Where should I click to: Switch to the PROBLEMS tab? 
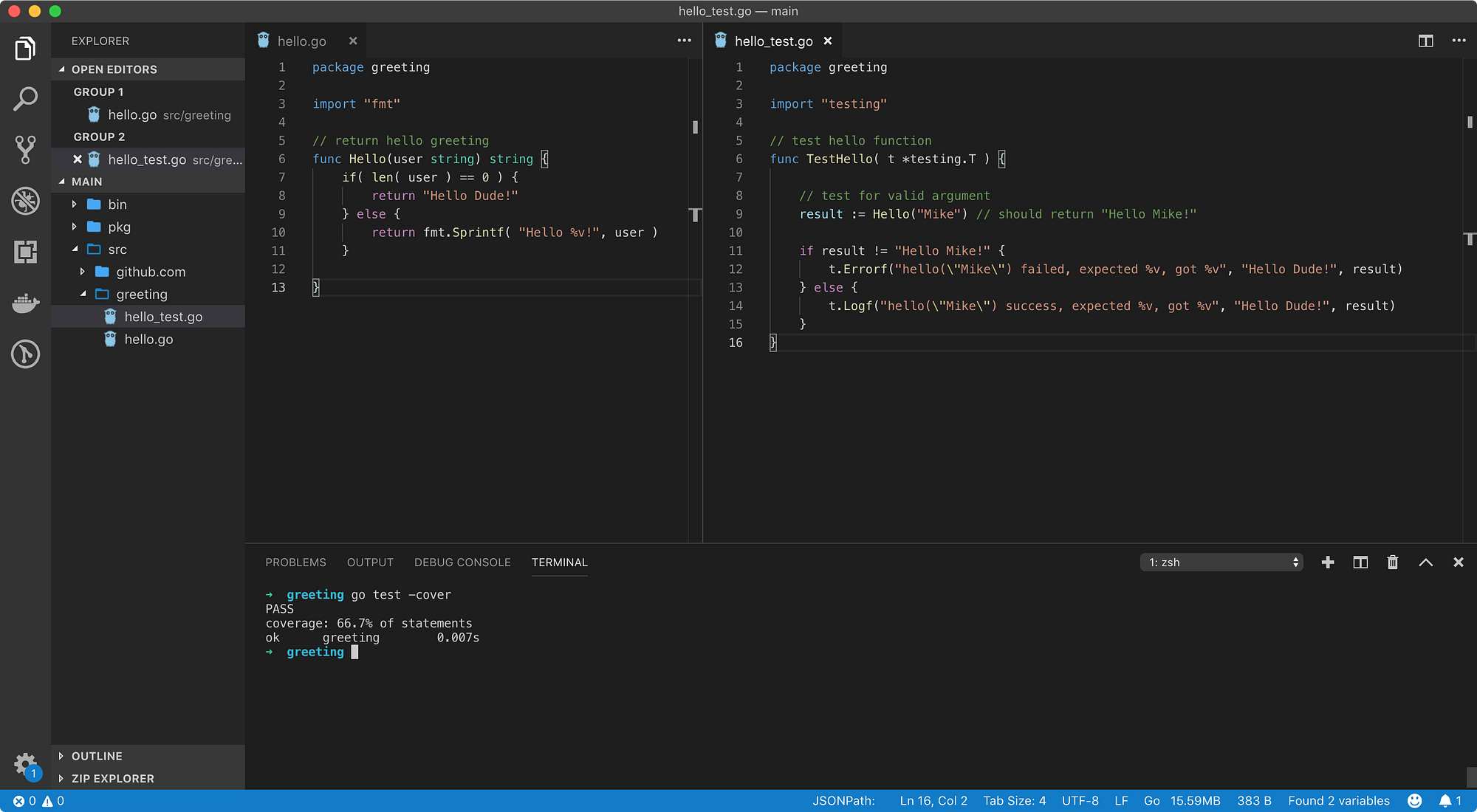pos(295,562)
